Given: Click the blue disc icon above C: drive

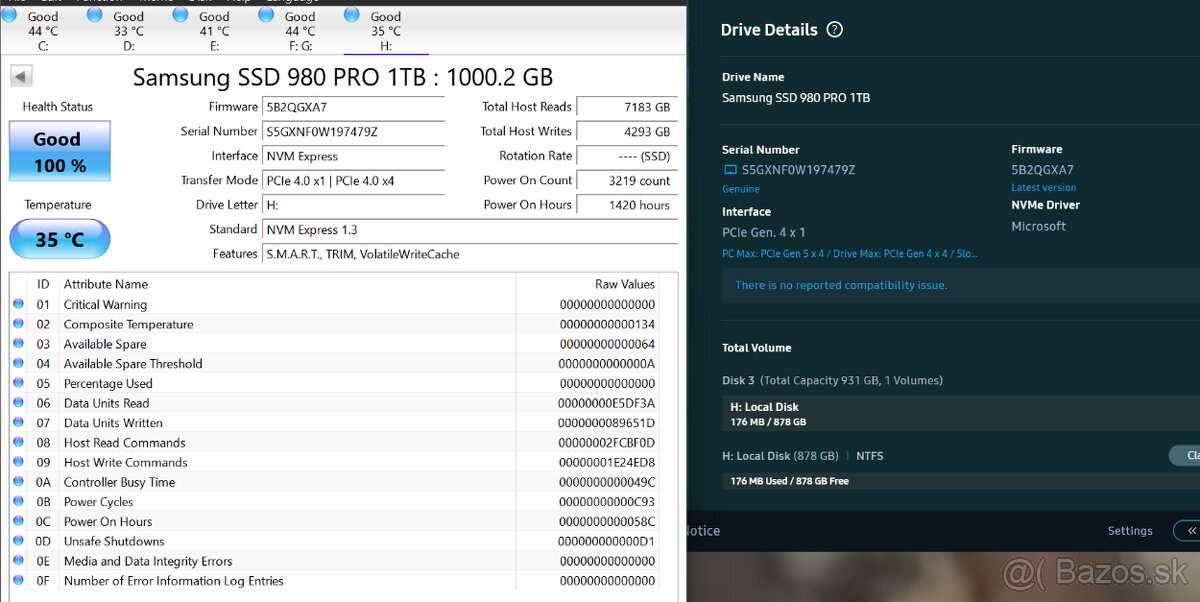Looking at the screenshot, I should click(x=9, y=14).
